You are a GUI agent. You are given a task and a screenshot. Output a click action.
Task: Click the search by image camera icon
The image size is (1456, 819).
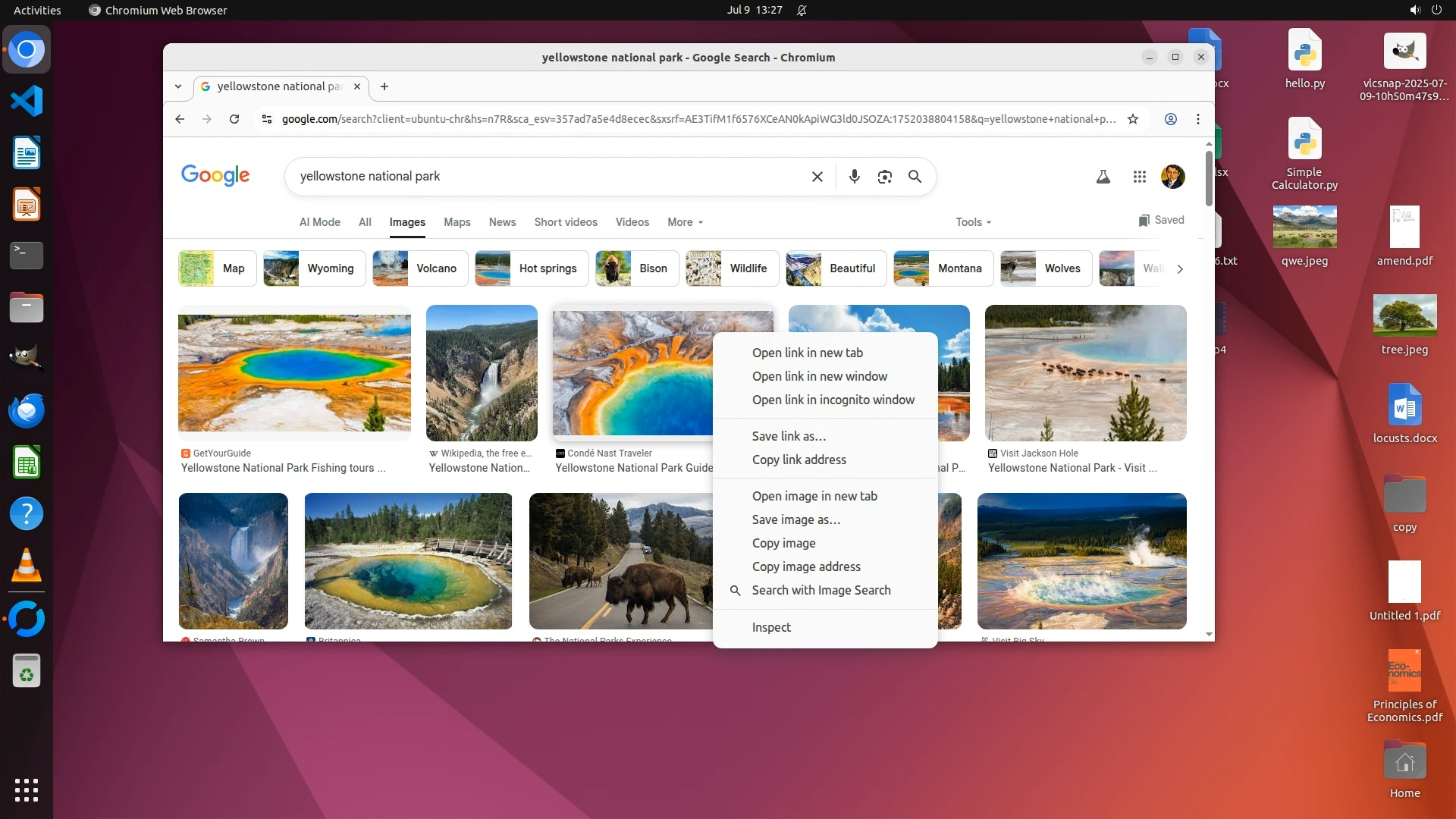coord(884,177)
